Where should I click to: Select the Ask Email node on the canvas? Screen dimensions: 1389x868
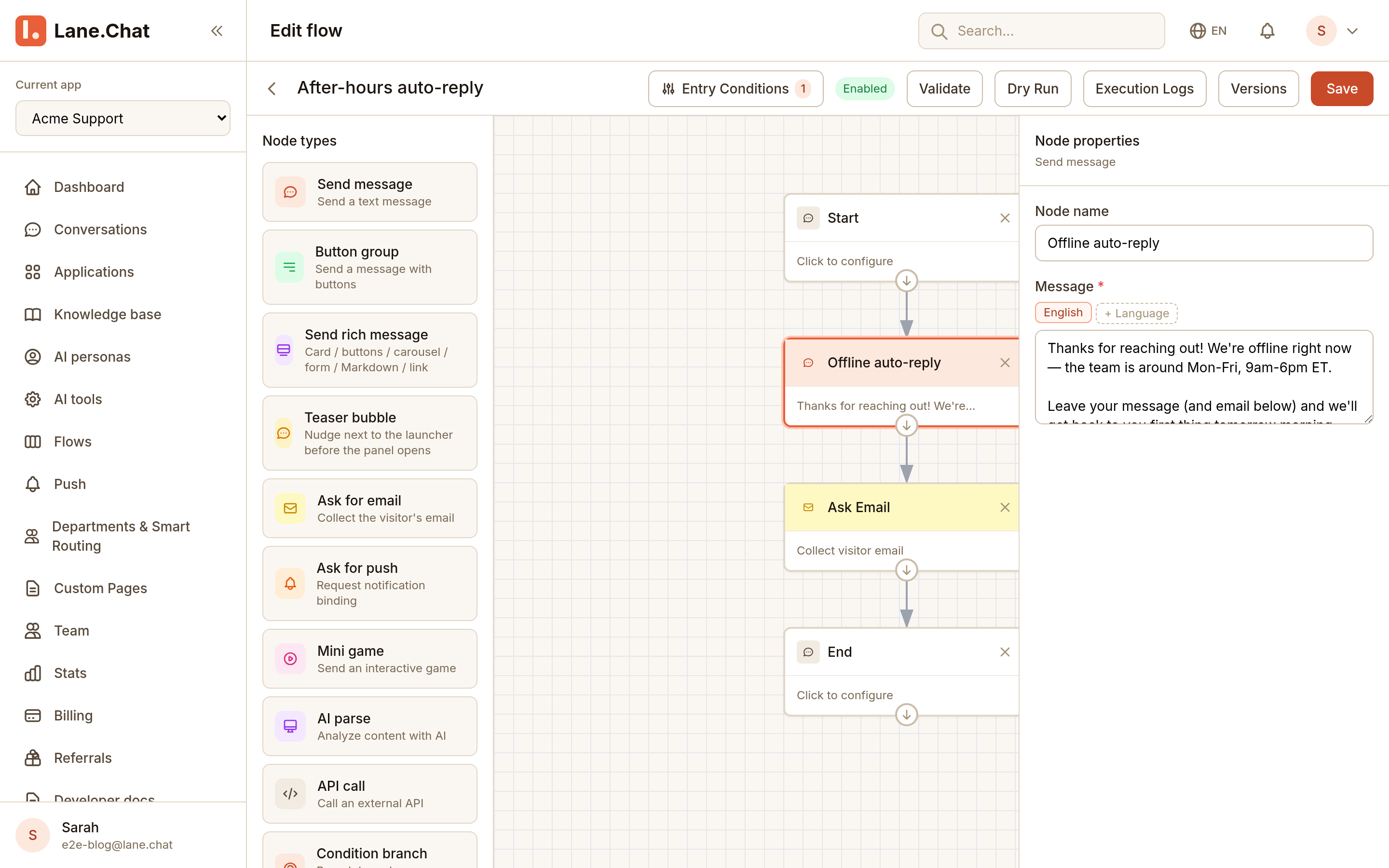coord(901,527)
